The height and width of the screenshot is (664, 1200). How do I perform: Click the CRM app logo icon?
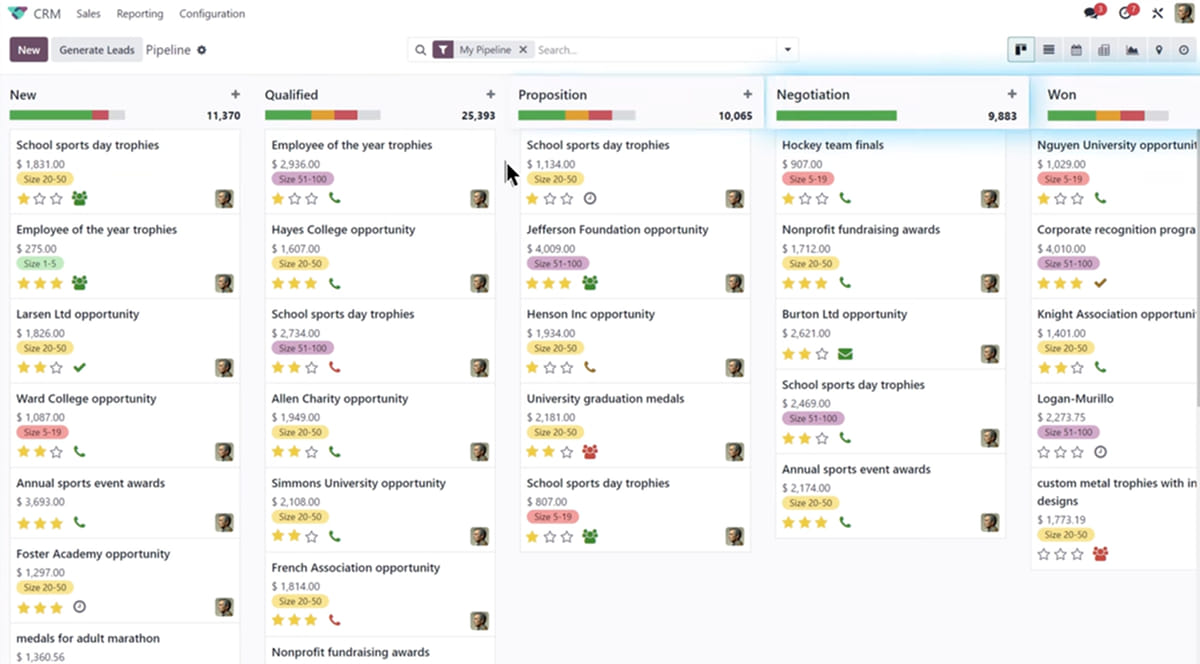17,14
